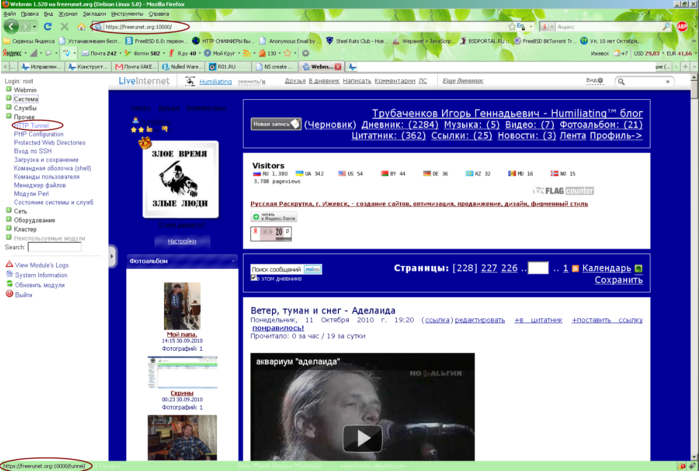Click the Stop loading X icon

pyautogui.click(x=65, y=27)
